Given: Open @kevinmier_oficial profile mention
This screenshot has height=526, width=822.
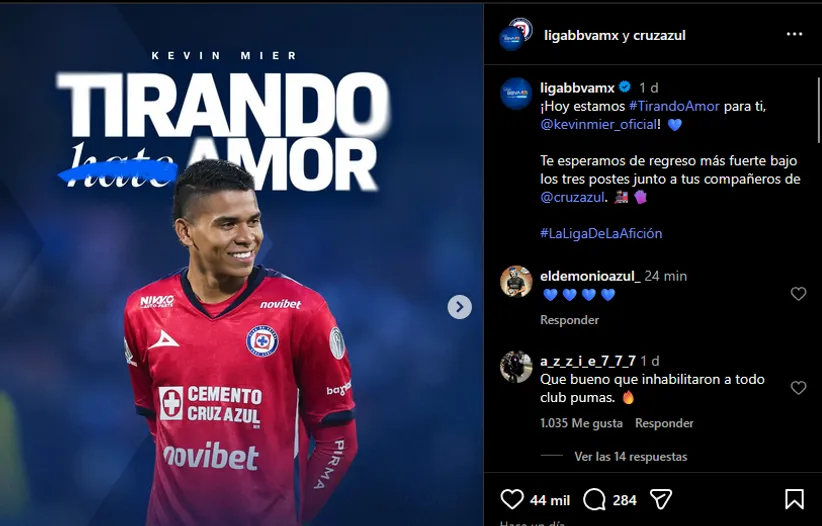Looking at the screenshot, I should [598, 125].
